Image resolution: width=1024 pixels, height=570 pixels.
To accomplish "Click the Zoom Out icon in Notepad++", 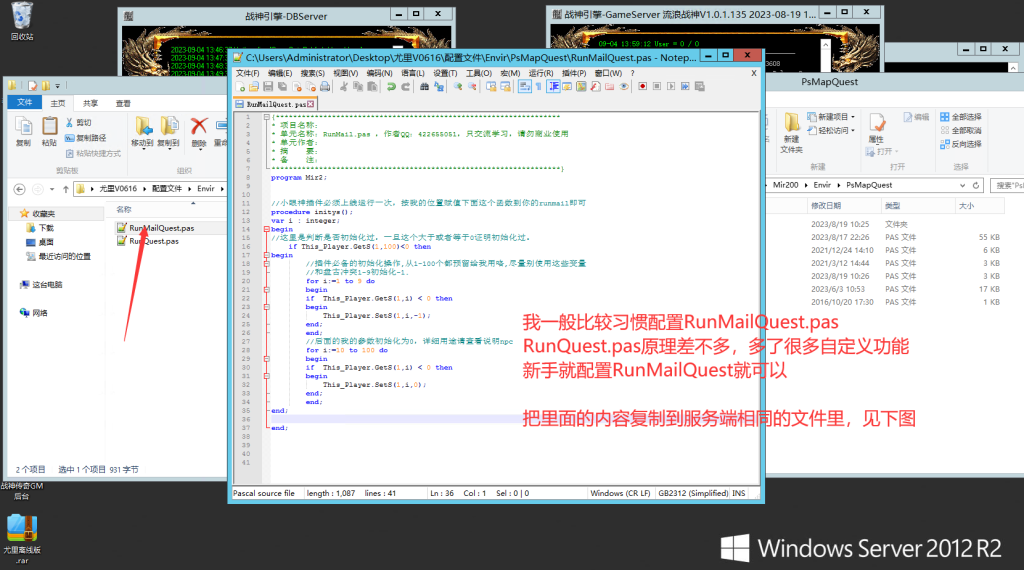I will point(472,86).
